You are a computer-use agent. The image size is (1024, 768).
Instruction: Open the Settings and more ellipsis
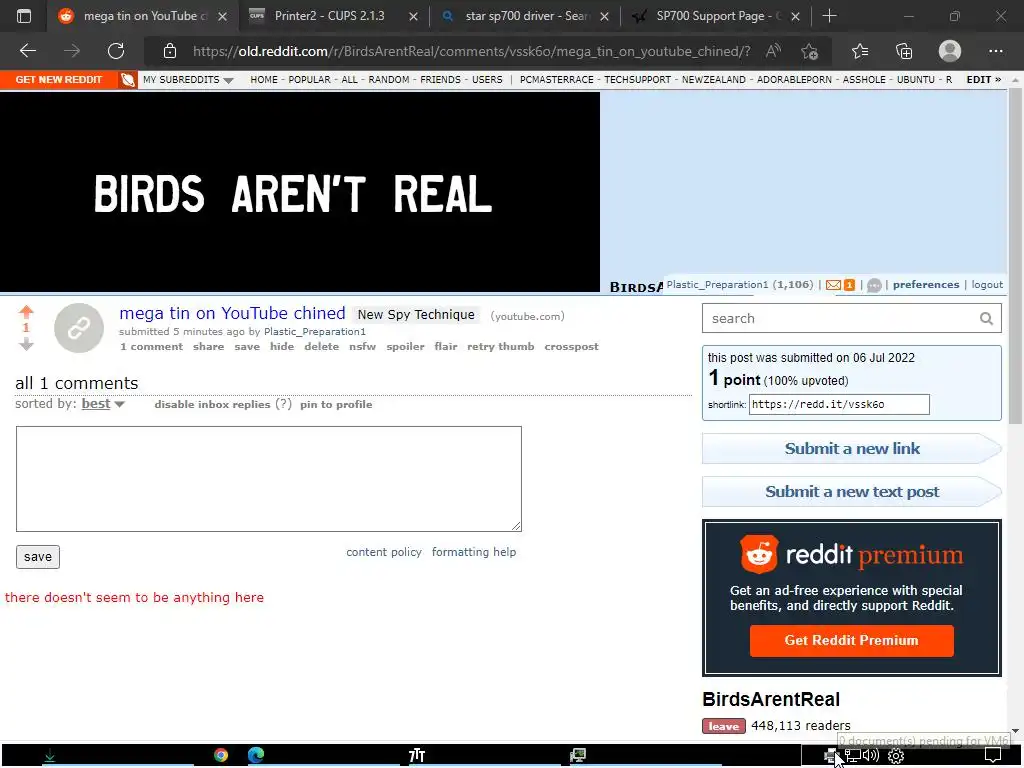(995, 51)
